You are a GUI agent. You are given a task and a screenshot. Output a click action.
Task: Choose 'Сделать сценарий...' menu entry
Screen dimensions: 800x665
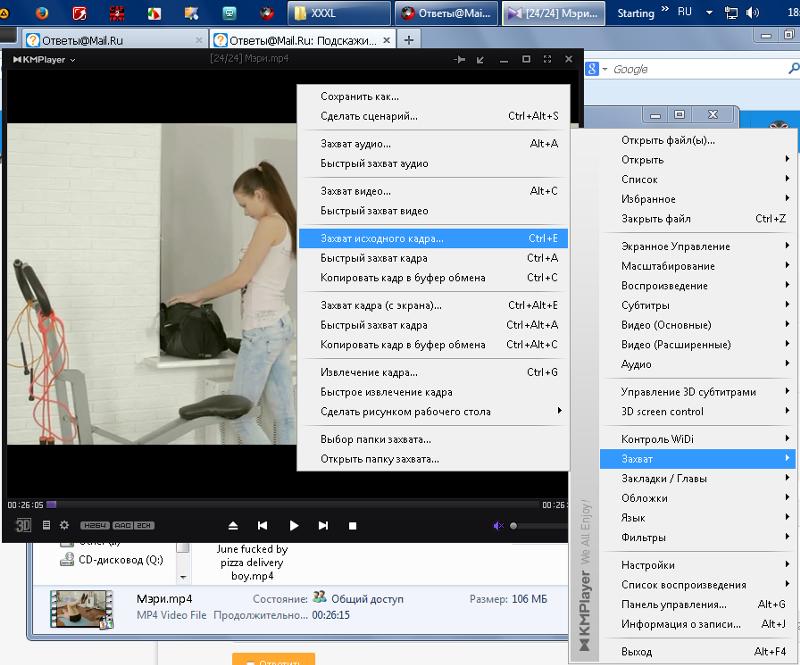(x=433, y=116)
